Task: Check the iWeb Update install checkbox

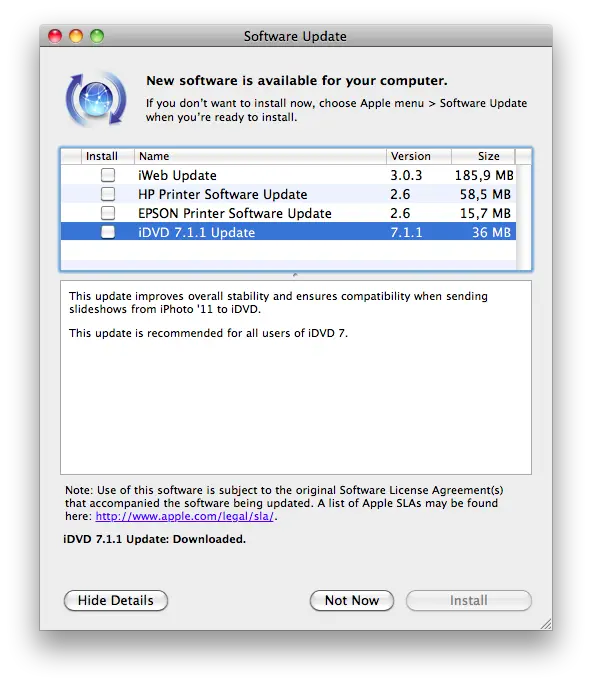Action: pos(108,175)
